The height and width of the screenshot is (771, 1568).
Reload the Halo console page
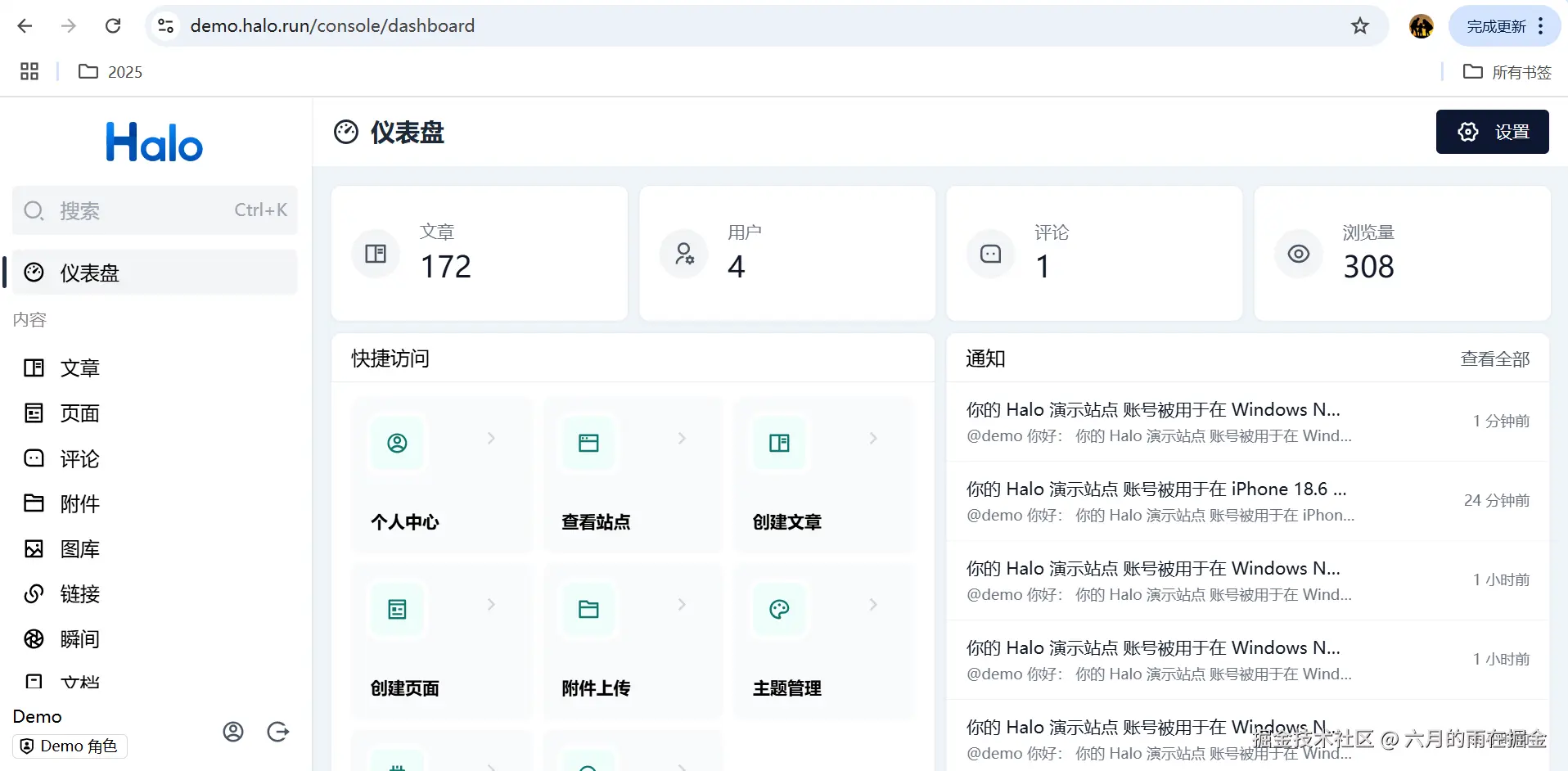pos(113,26)
